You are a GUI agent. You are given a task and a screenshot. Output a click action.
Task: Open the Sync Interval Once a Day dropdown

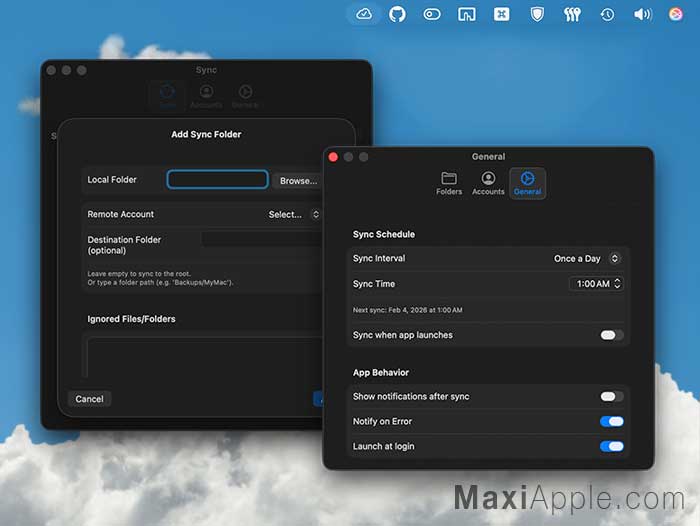[x=586, y=259]
